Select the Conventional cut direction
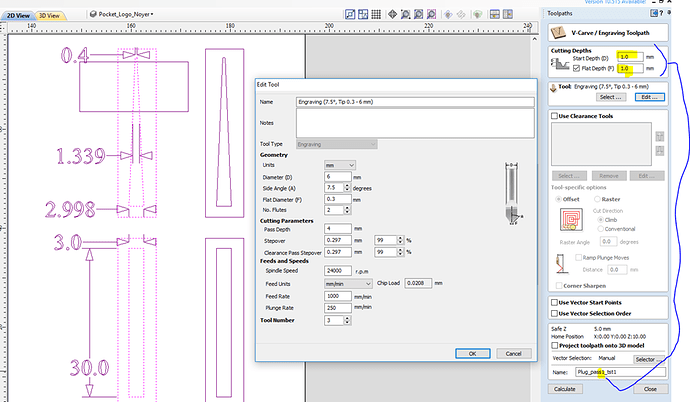 pyautogui.click(x=600, y=229)
